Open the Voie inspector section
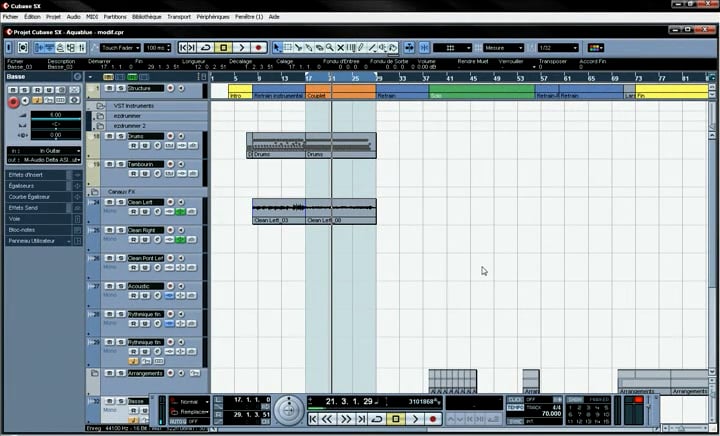720x436 pixels. point(44,219)
